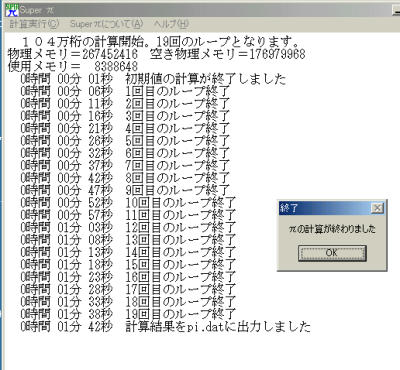Click the 6回目のループ終了 line

[125, 153]
